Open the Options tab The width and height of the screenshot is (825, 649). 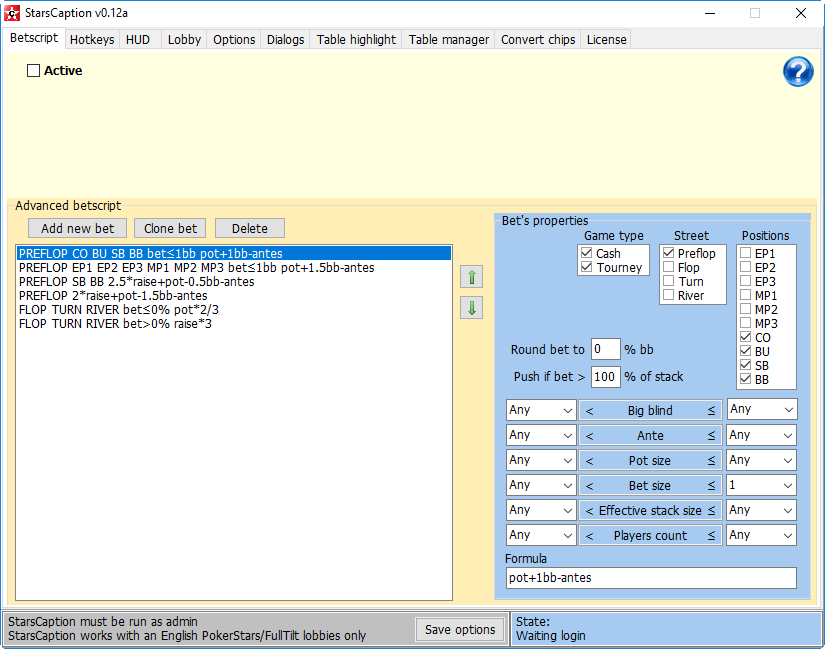(234, 39)
